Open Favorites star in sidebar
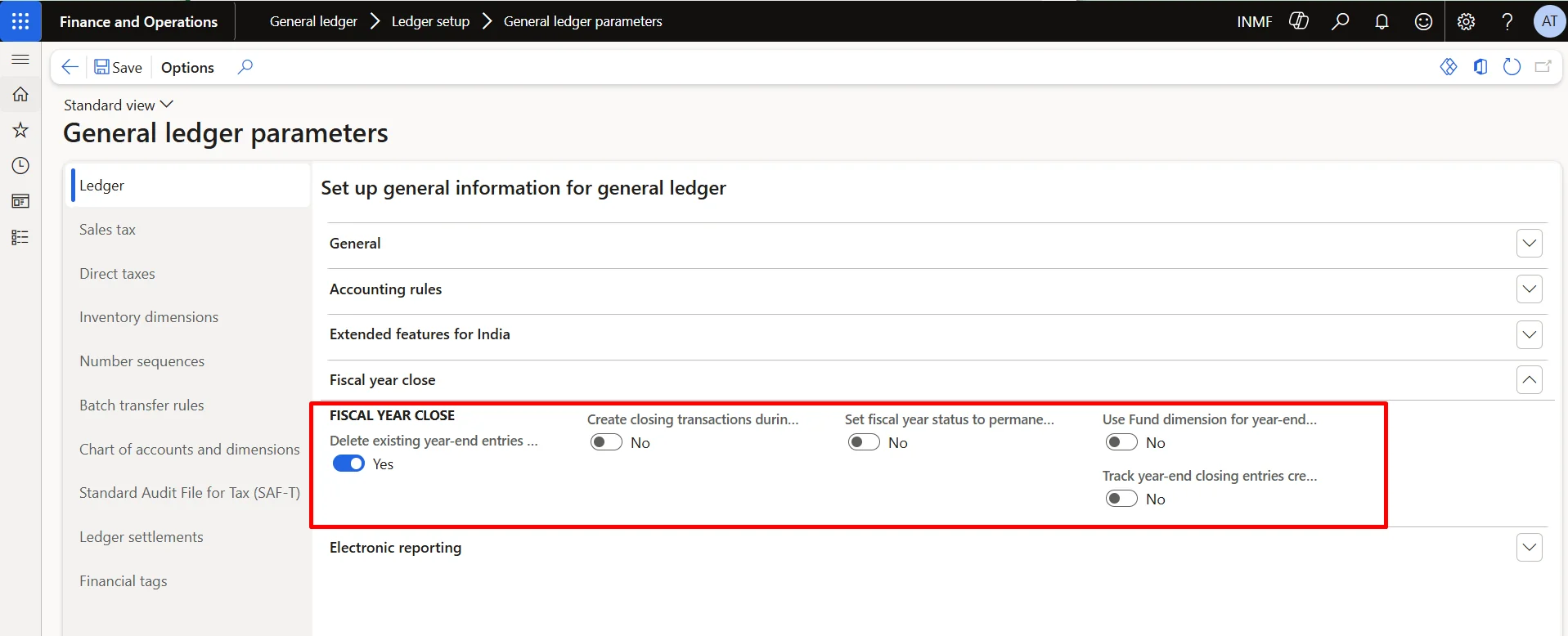Screen dimensions: 1568x636 click(x=20, y=130)
